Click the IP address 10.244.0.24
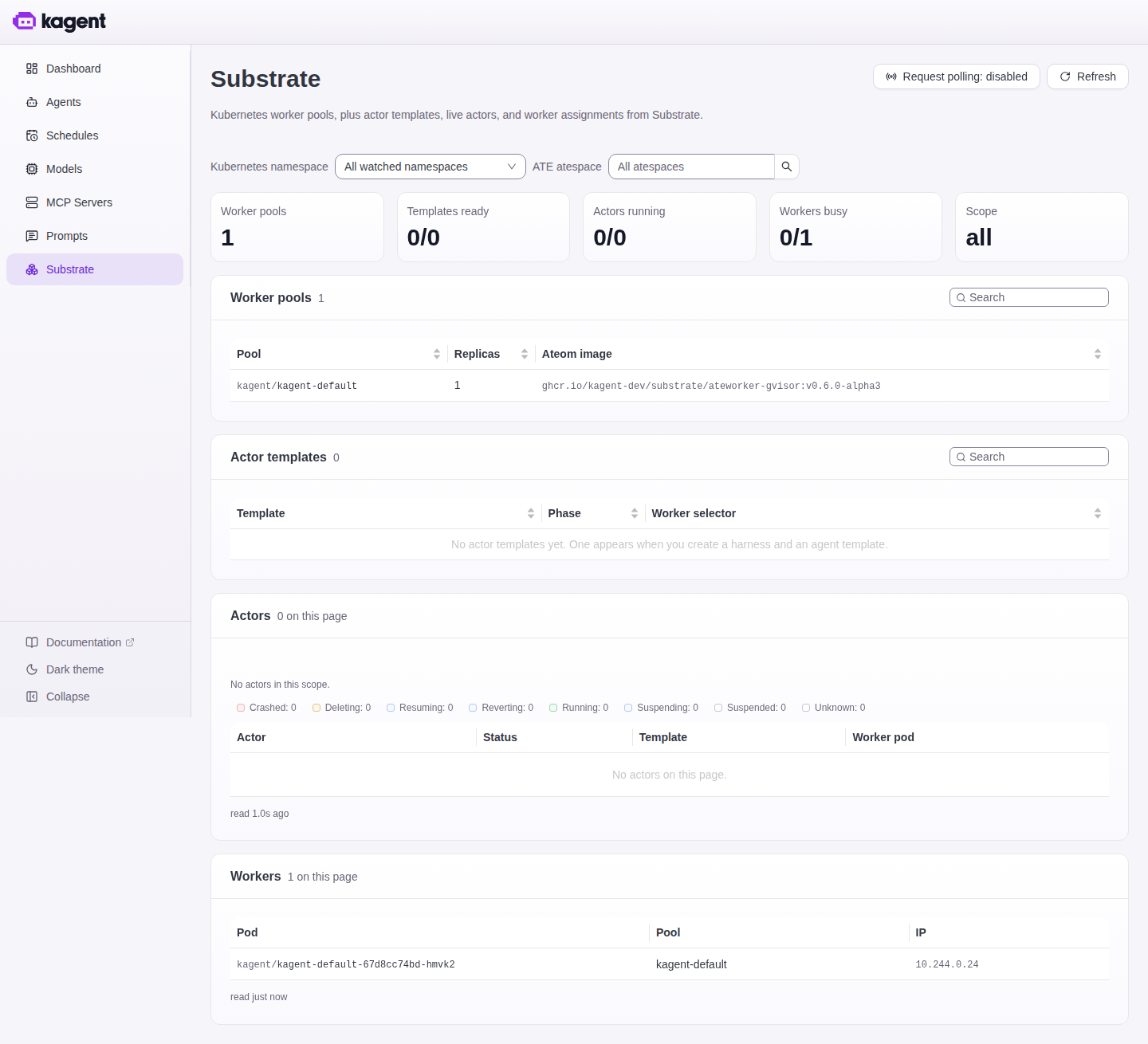 pyautogui.click(x=947, y=964)
